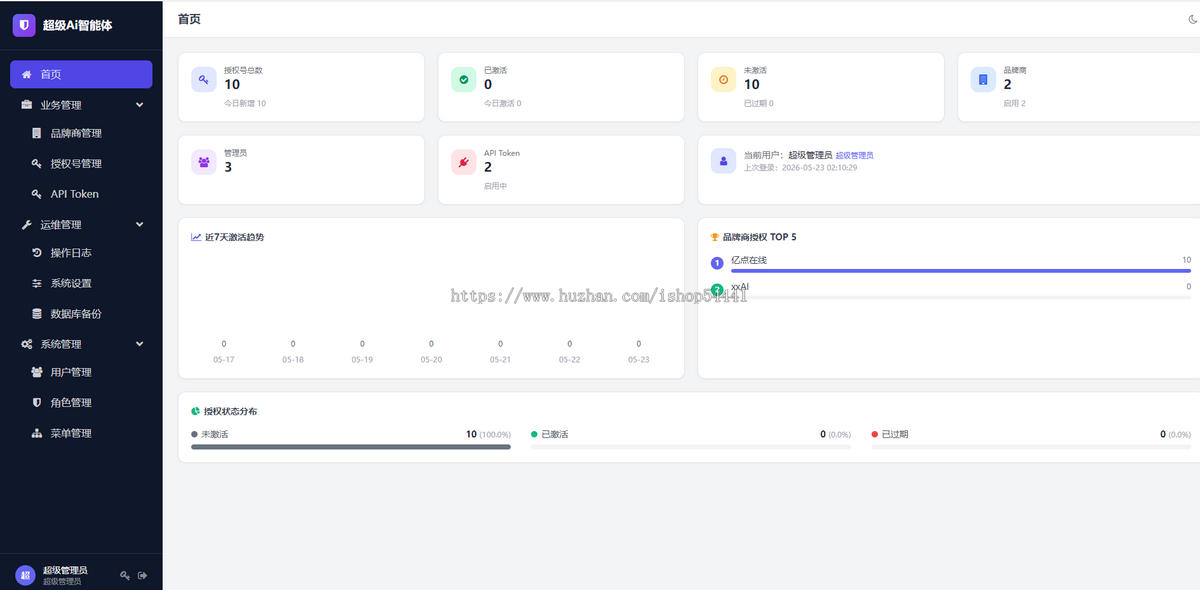Click the green 已激活 check icon
This screenshot has height=590, width=1200.
(464, 79)
